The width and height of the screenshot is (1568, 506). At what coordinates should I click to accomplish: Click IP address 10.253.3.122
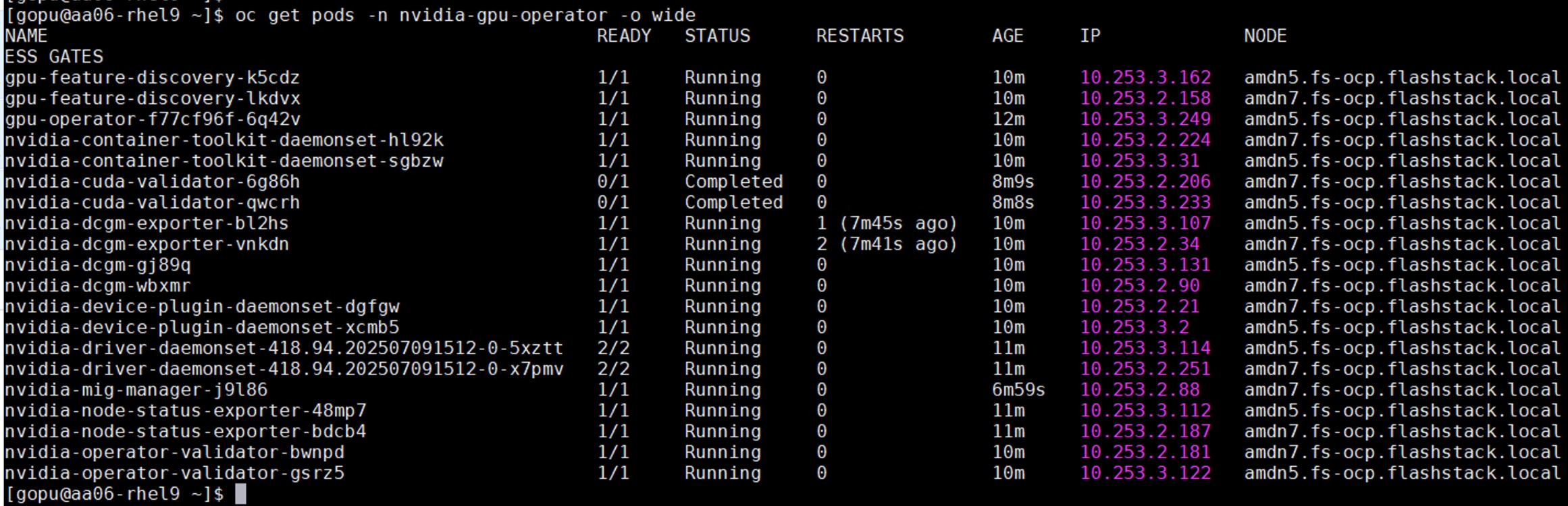tap(1145, 473)
